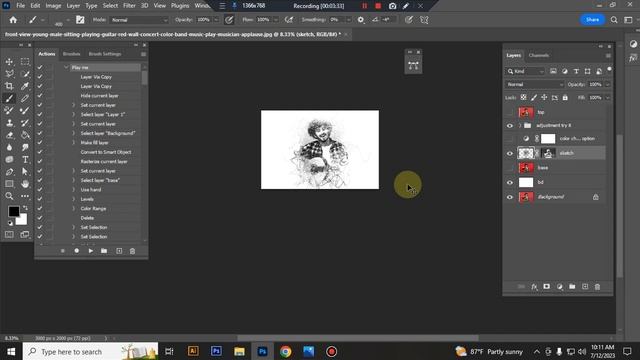Viewport: 640px width, 360px height.
Task: Delete action using Actions trash icon
Action: point(132,251)
